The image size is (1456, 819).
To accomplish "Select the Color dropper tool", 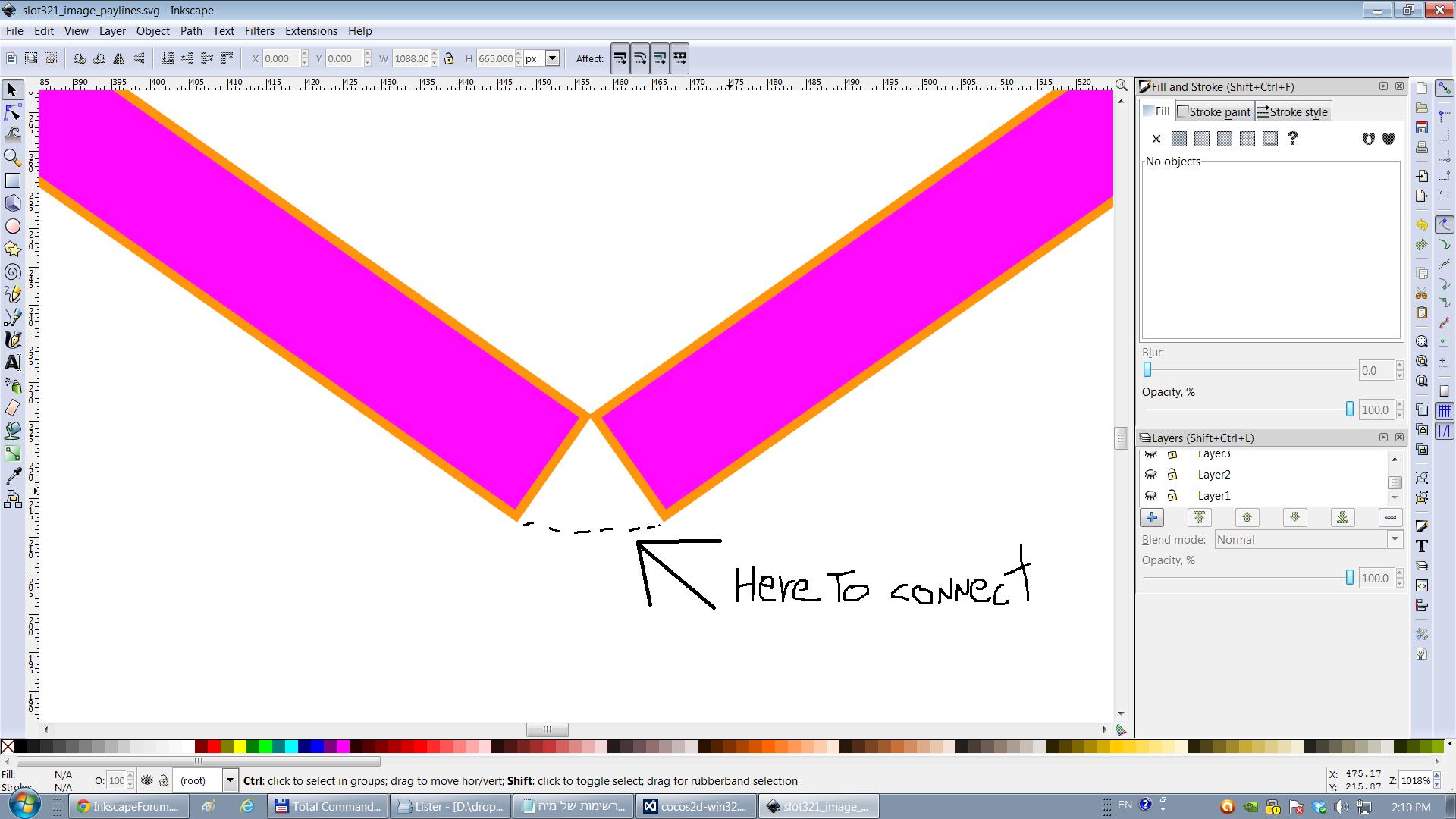I will pos(13,476).
